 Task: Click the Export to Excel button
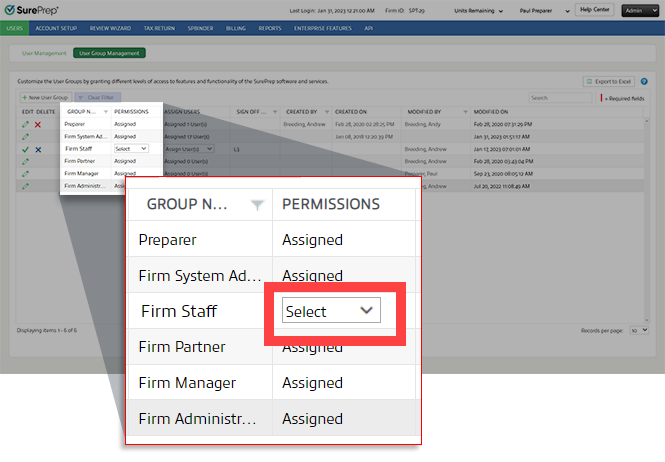click(x=609, y=81)
